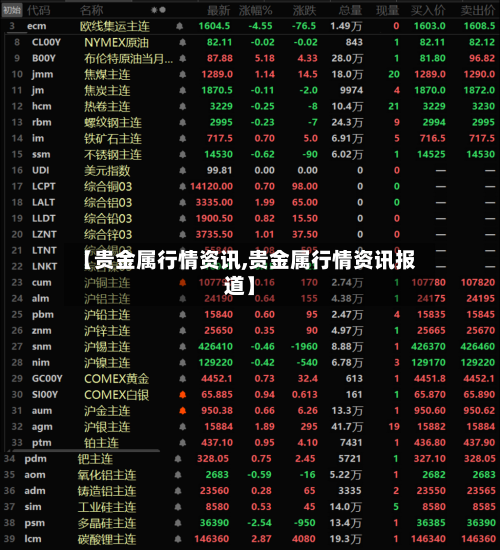This screenshot has width=500, height=550.
Task: Select the 螺纹钢主连 row name
Action: 113,122
